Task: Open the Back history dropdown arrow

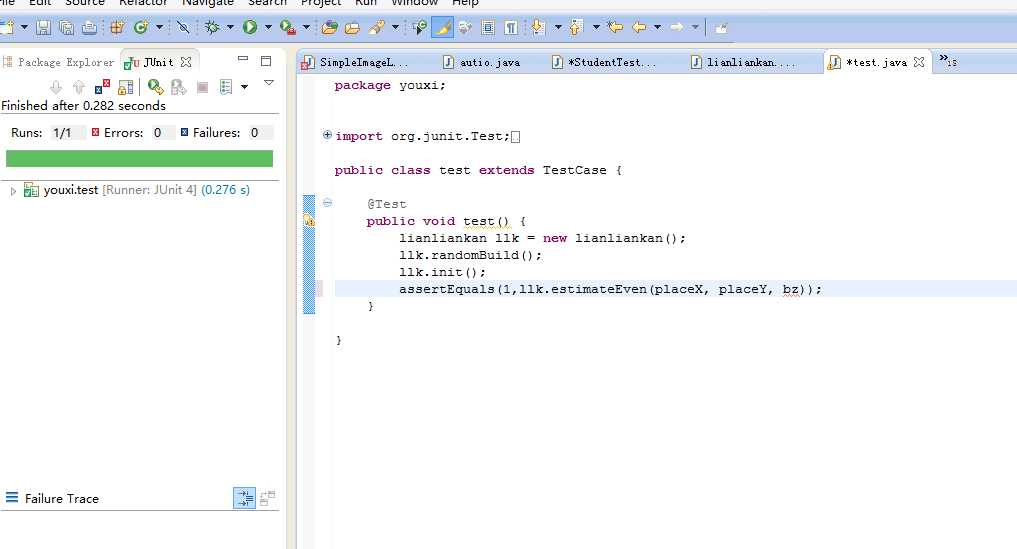Action: tap(657, 27)
